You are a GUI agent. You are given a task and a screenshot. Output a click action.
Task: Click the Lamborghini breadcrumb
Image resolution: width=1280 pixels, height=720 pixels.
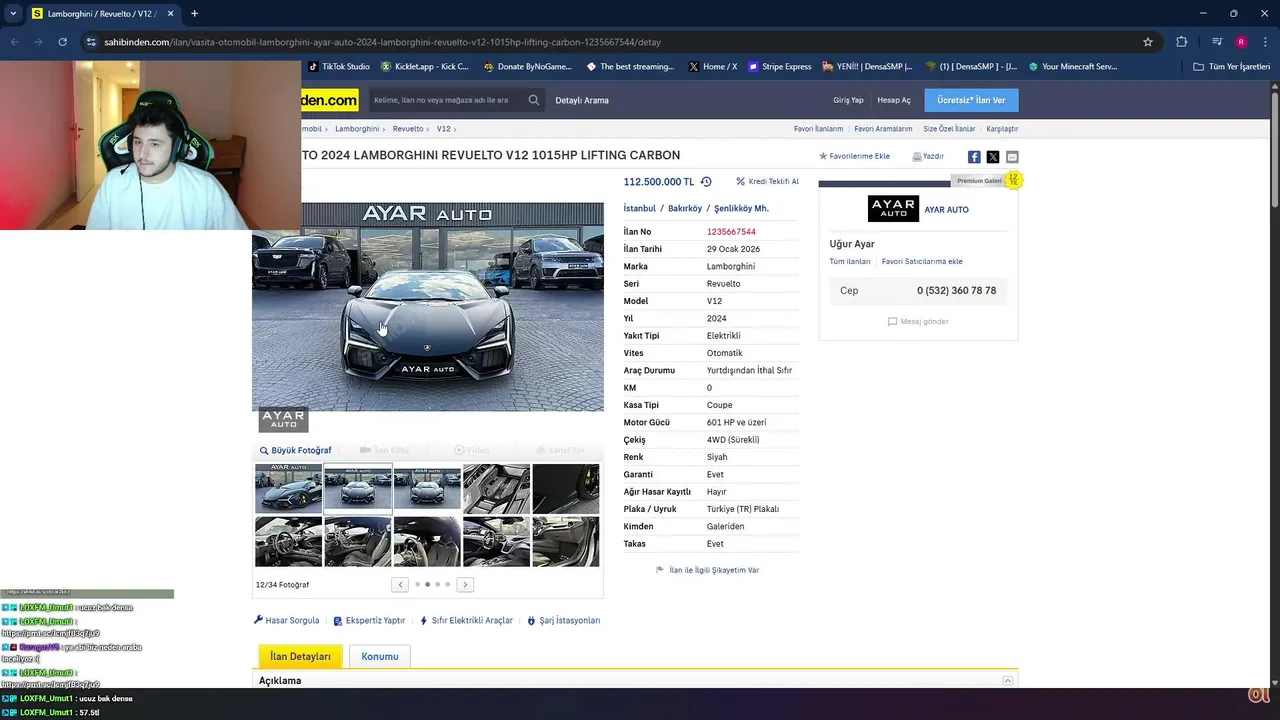pyautogui.click(x=357, y=129)
